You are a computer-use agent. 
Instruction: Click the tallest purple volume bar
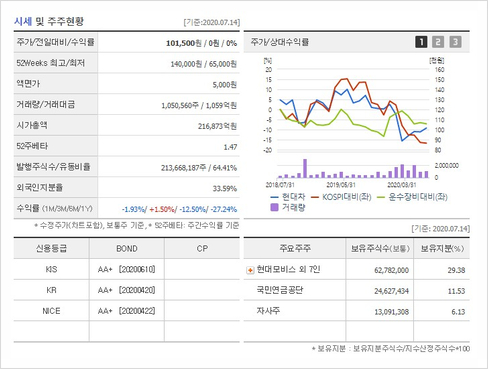coord(305,168)
